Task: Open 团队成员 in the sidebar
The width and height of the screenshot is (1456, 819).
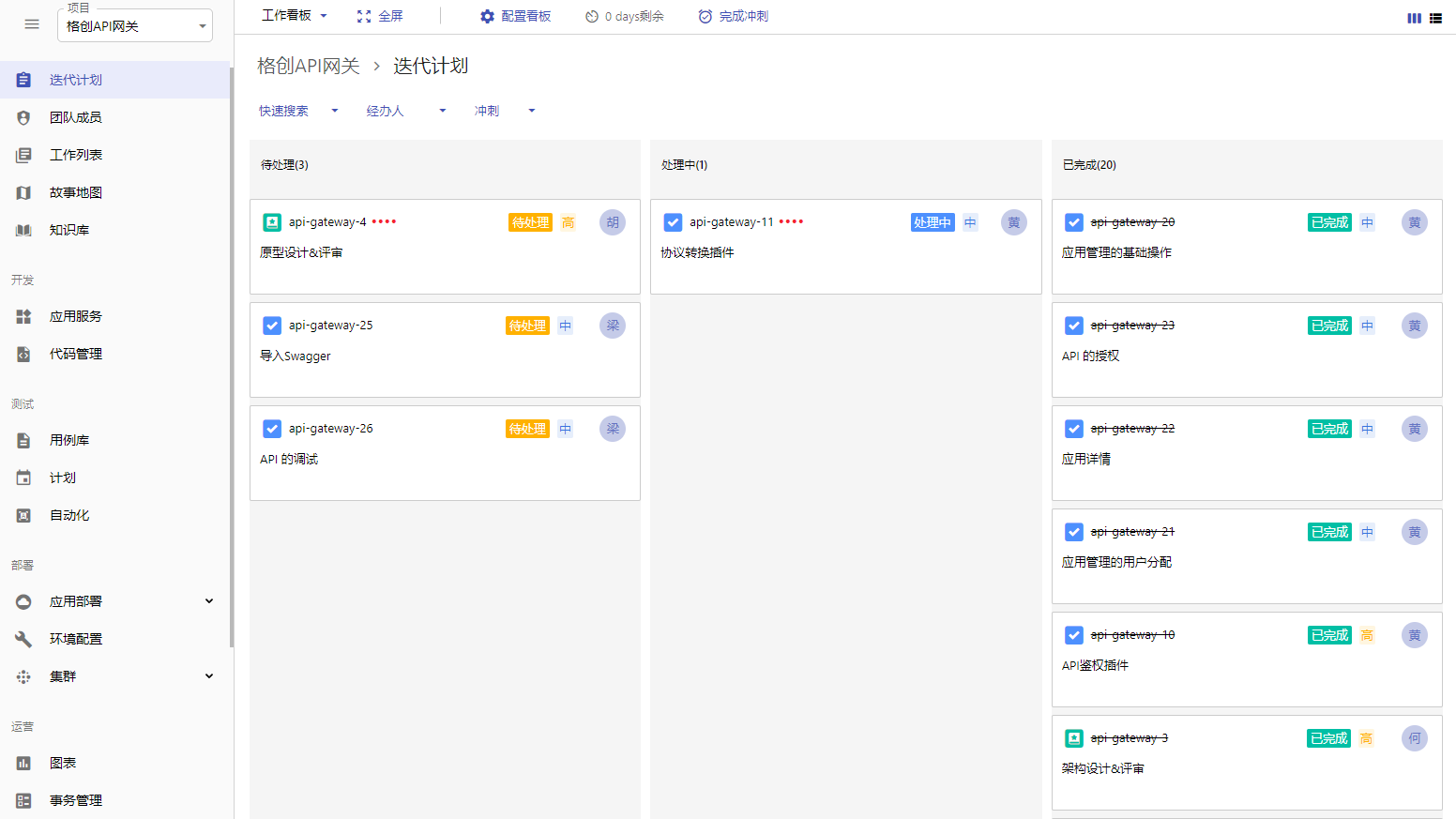Action: [75, 117]
